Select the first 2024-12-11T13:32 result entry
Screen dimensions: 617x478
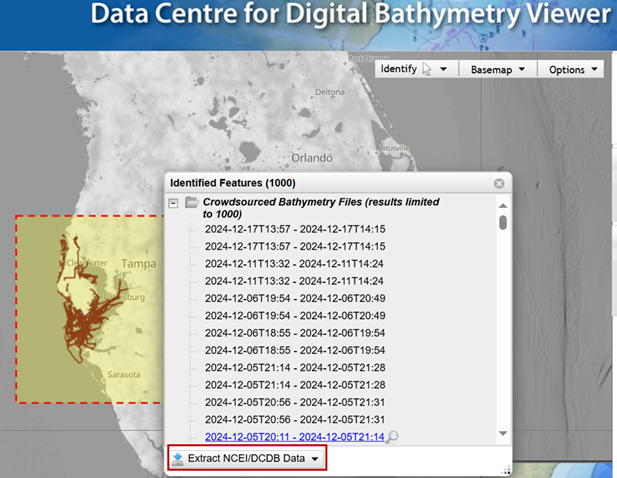click(295, 263)
